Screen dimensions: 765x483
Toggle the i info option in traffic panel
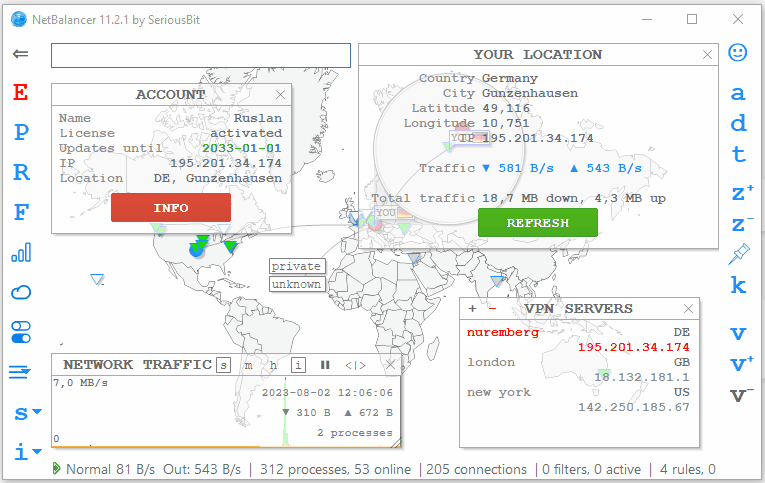[299, 365]
